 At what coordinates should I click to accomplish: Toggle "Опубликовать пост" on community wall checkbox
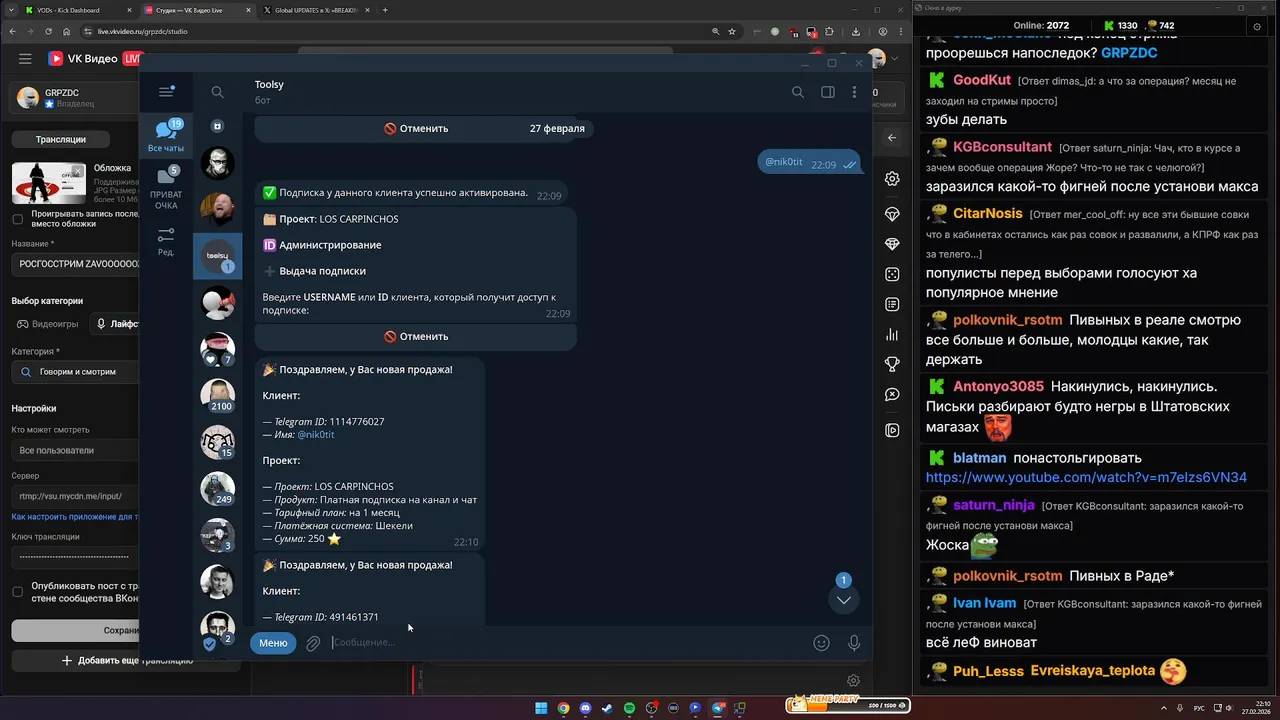tap(17, 591)
